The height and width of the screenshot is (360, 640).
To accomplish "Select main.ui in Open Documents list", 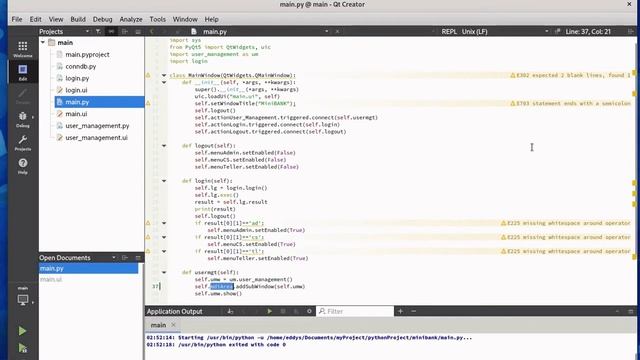I will coord(51,280).
